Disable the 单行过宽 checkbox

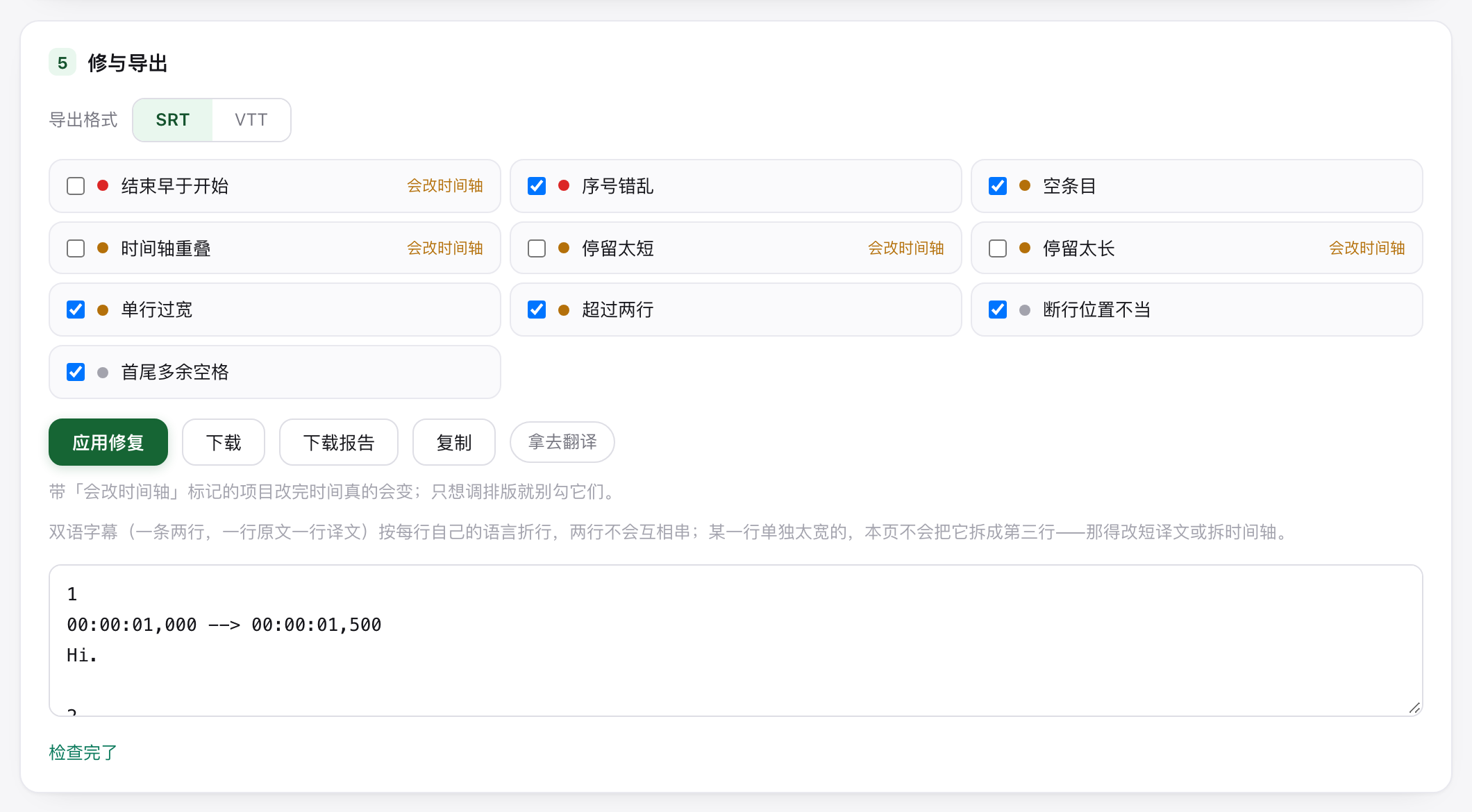(76, 310)
